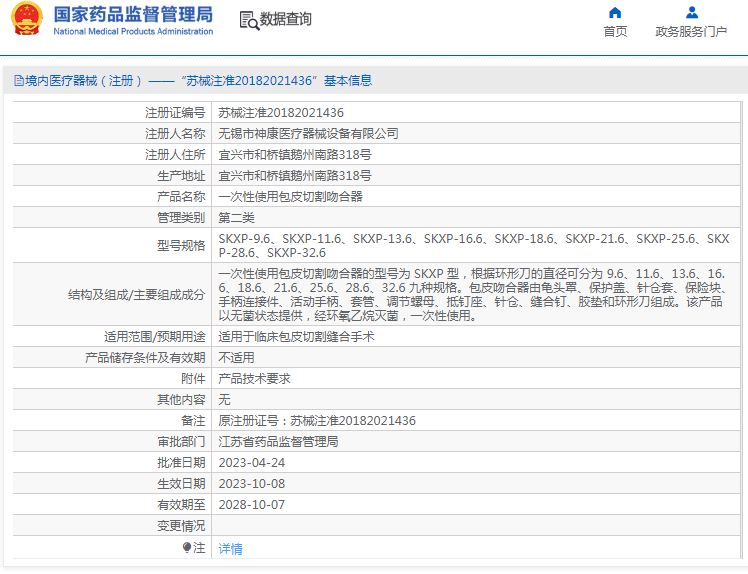Select 无锡市神康医疗器械设备有限公司 registrant name

click(x=308, y=134)
